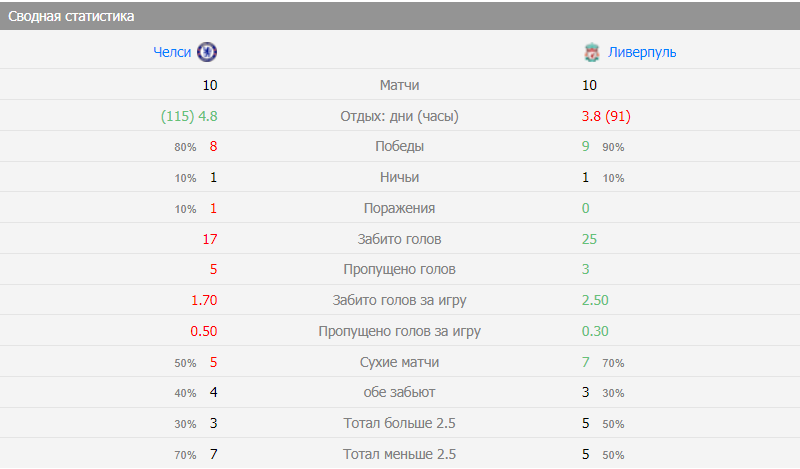Image resolution: width=800 pixels, height=469 pixels.
Task: Click the Пропущено голов за игру label
Action: pos(399,331)
